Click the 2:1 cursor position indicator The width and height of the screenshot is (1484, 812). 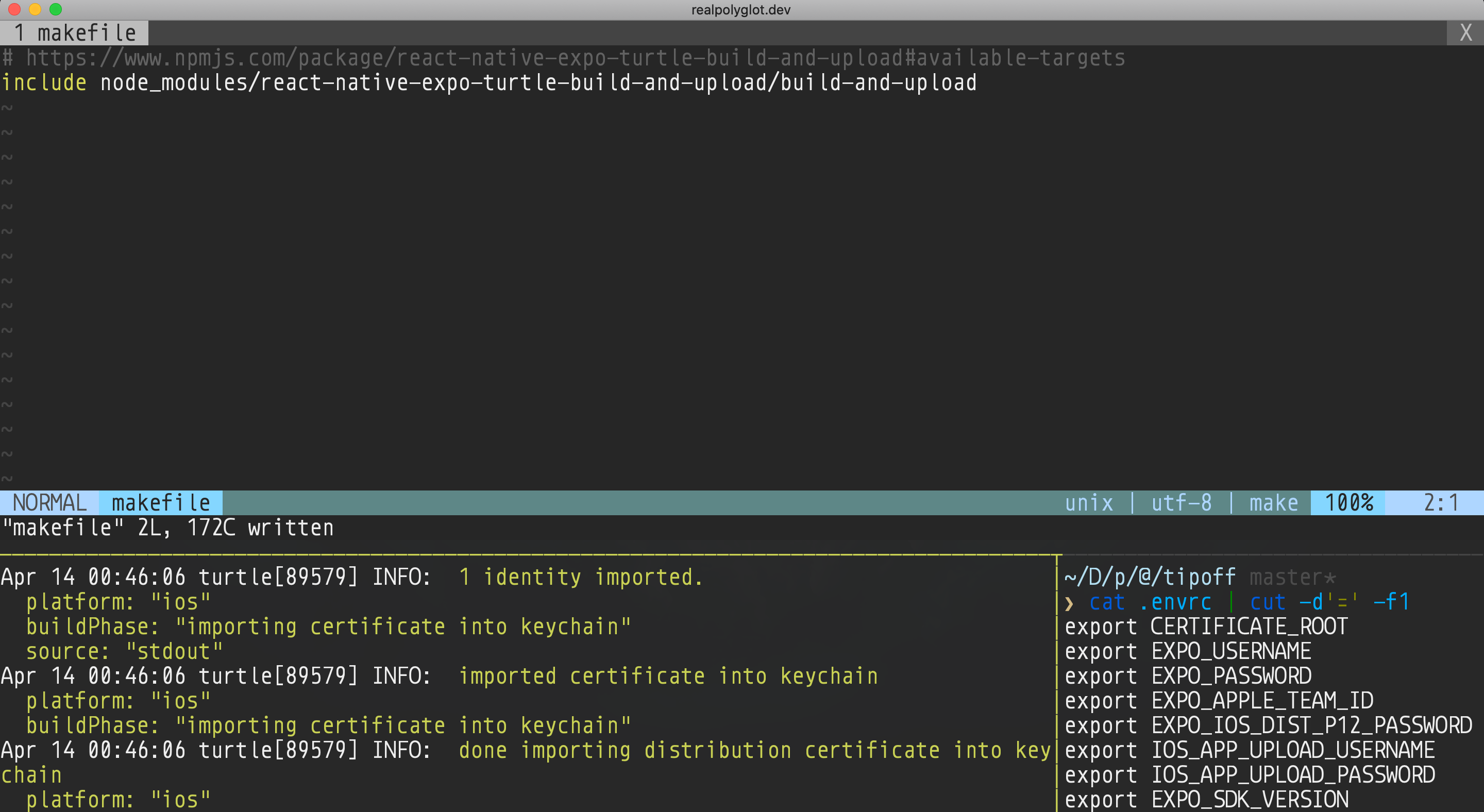tap(1440, 503)
